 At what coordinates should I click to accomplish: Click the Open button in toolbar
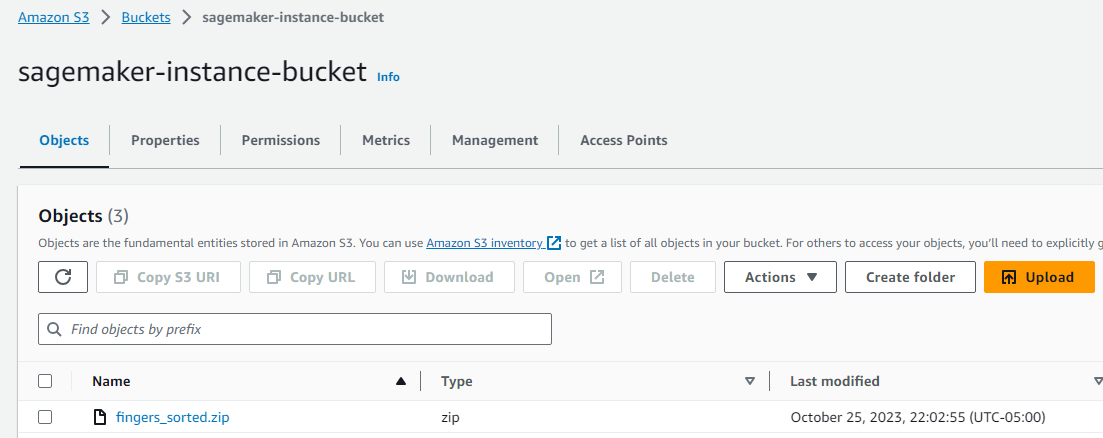[573, 277]
